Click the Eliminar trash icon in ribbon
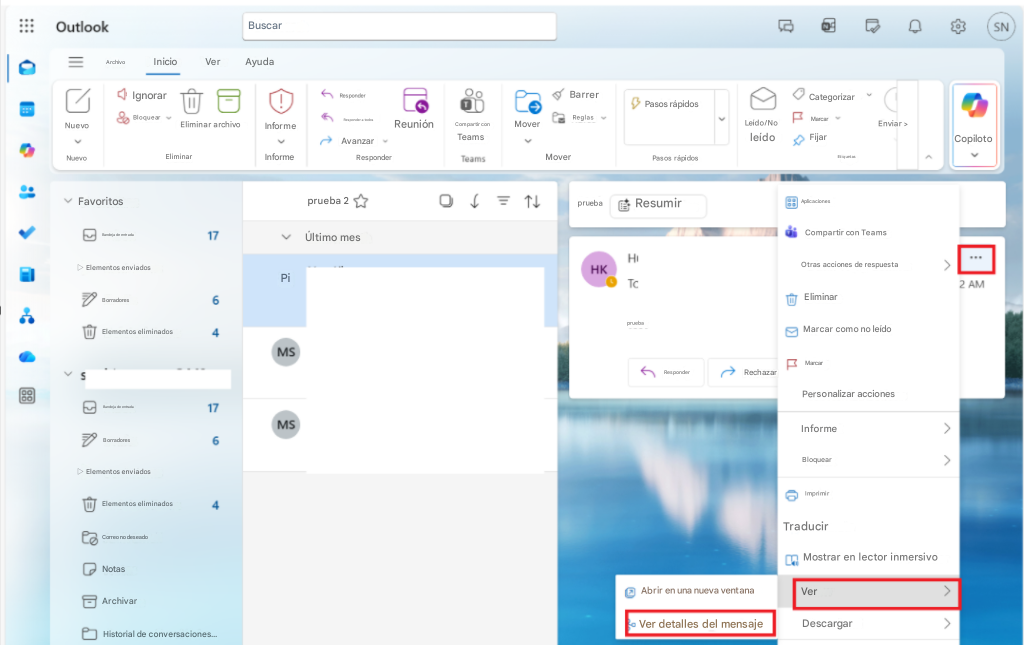This screenshot has width=1024, height=645. [x=191, y=101]
